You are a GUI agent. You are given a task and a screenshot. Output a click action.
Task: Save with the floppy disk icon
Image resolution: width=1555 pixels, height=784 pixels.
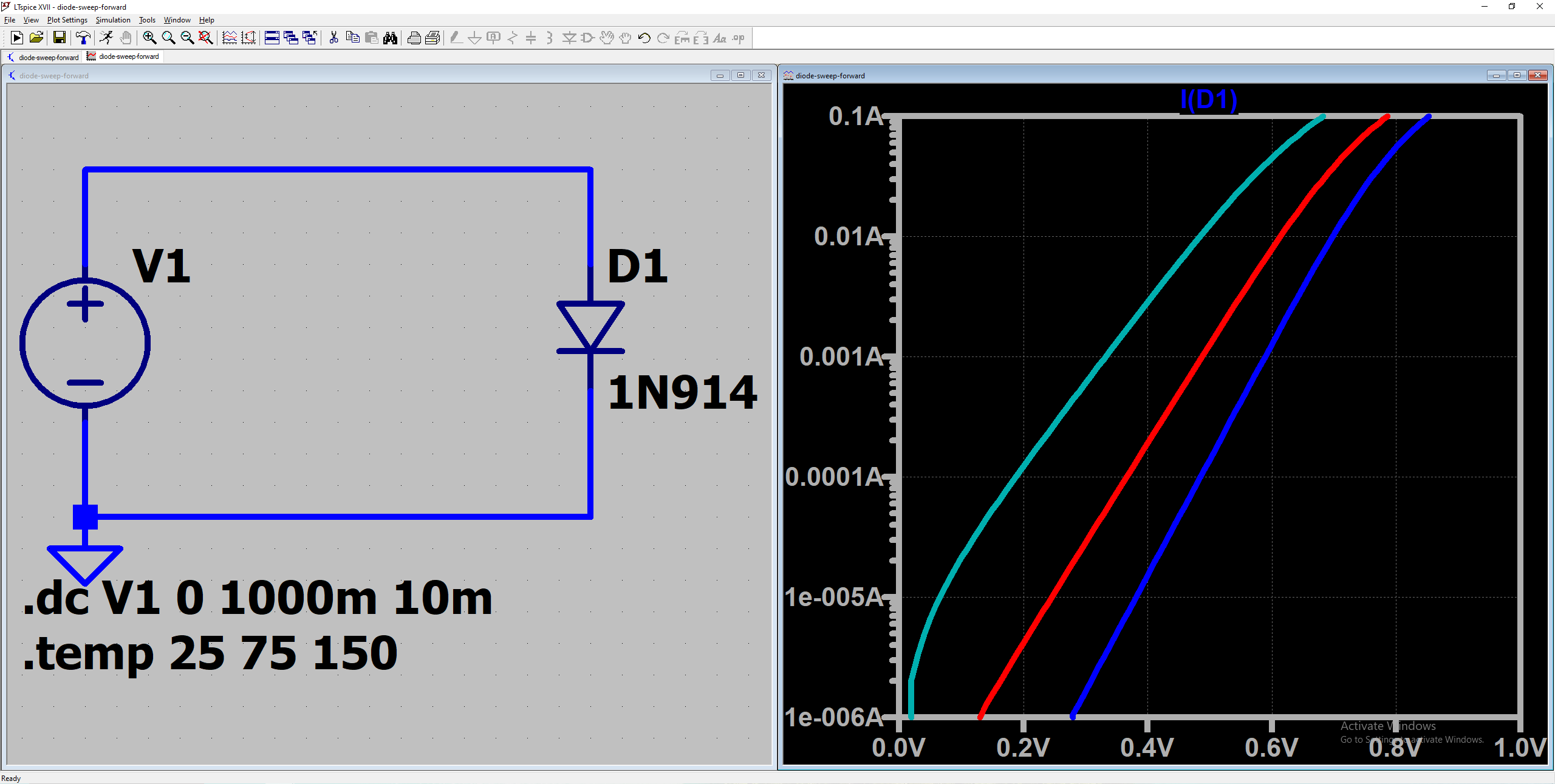point(59,38)
